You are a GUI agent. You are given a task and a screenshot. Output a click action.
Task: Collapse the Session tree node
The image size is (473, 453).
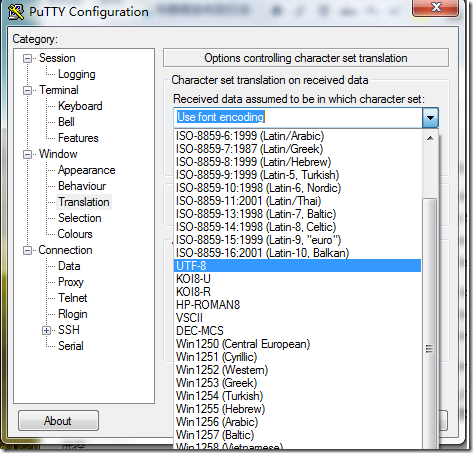pos(27,59)
